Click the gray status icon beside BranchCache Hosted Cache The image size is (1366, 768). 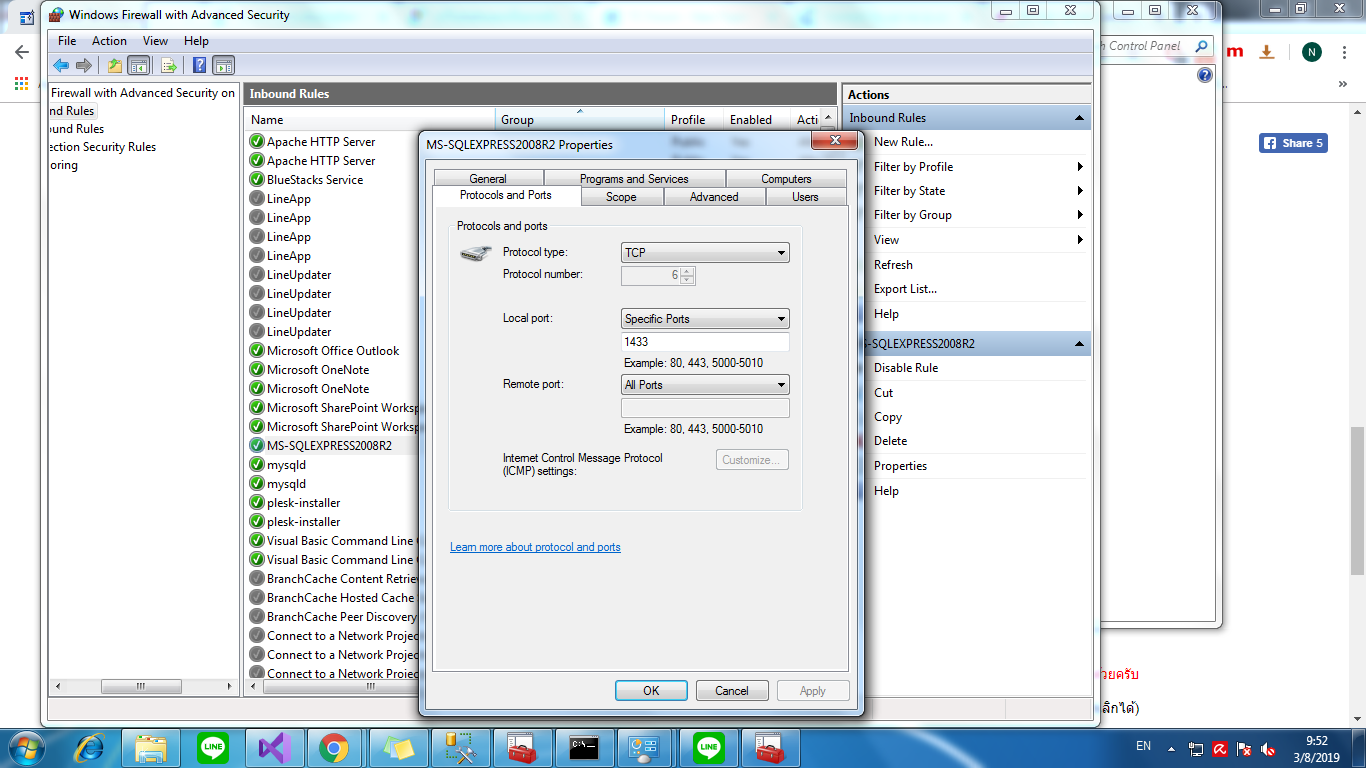257,598
